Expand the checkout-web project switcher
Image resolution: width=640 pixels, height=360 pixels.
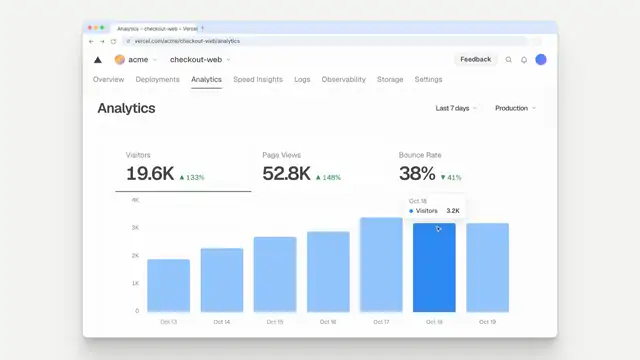click(229, 60)
